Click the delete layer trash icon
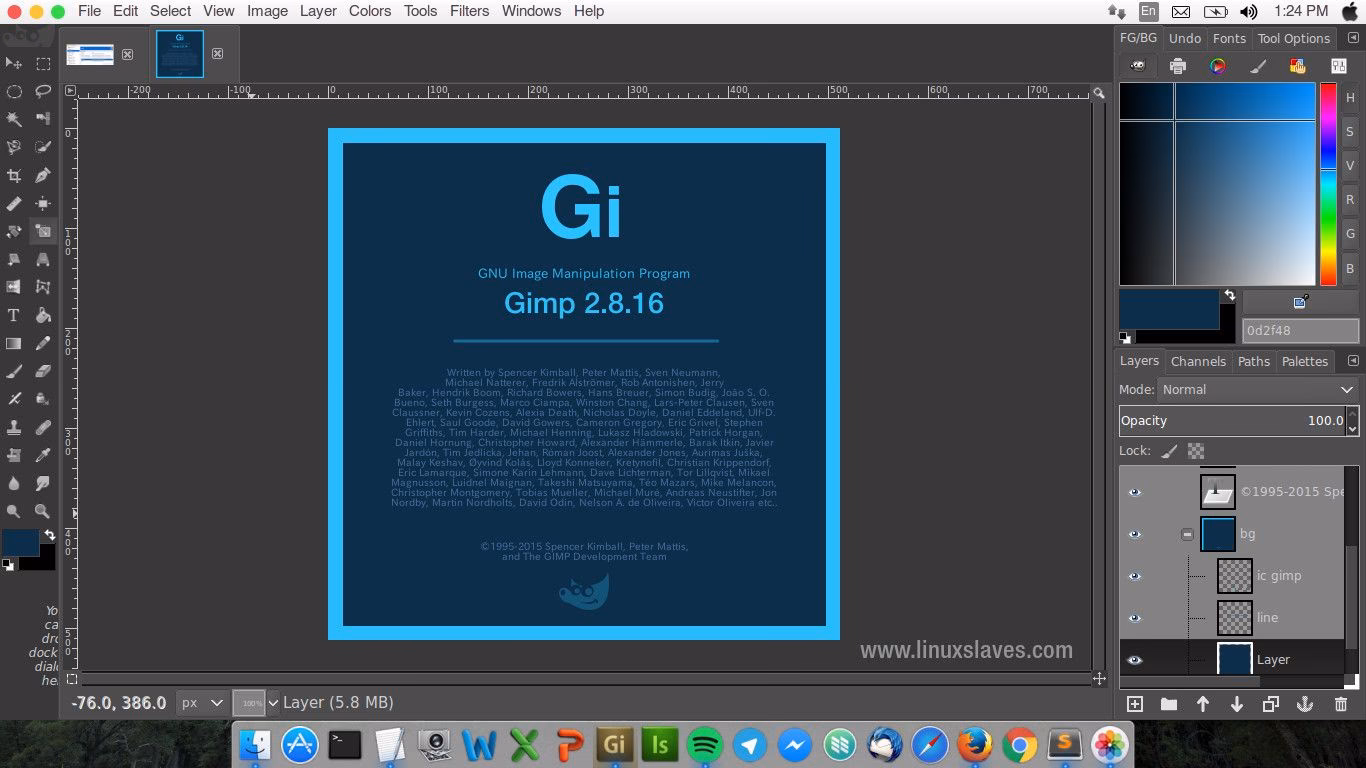 (1341, 704)
